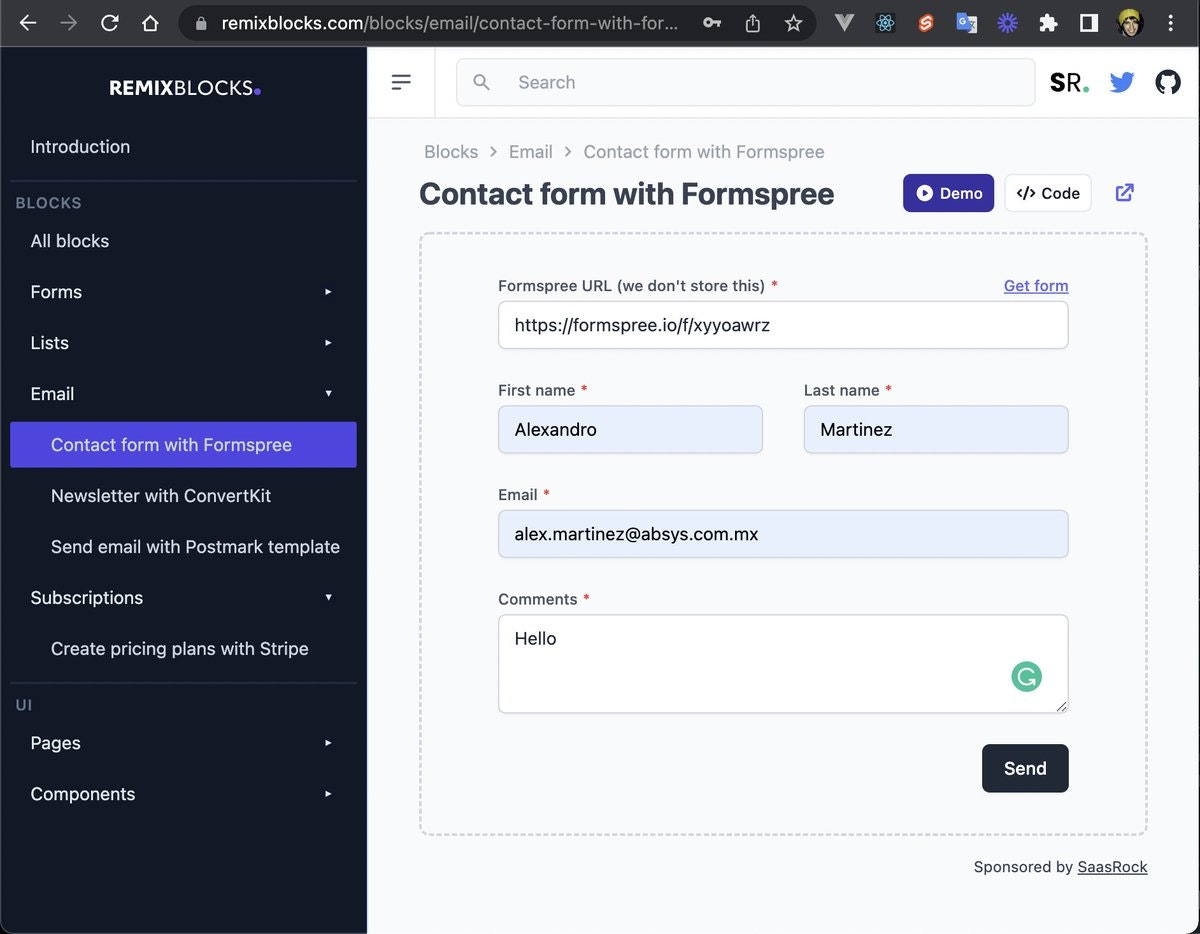
Task: Open Send email with Postmark template
Action: point(183,547)
